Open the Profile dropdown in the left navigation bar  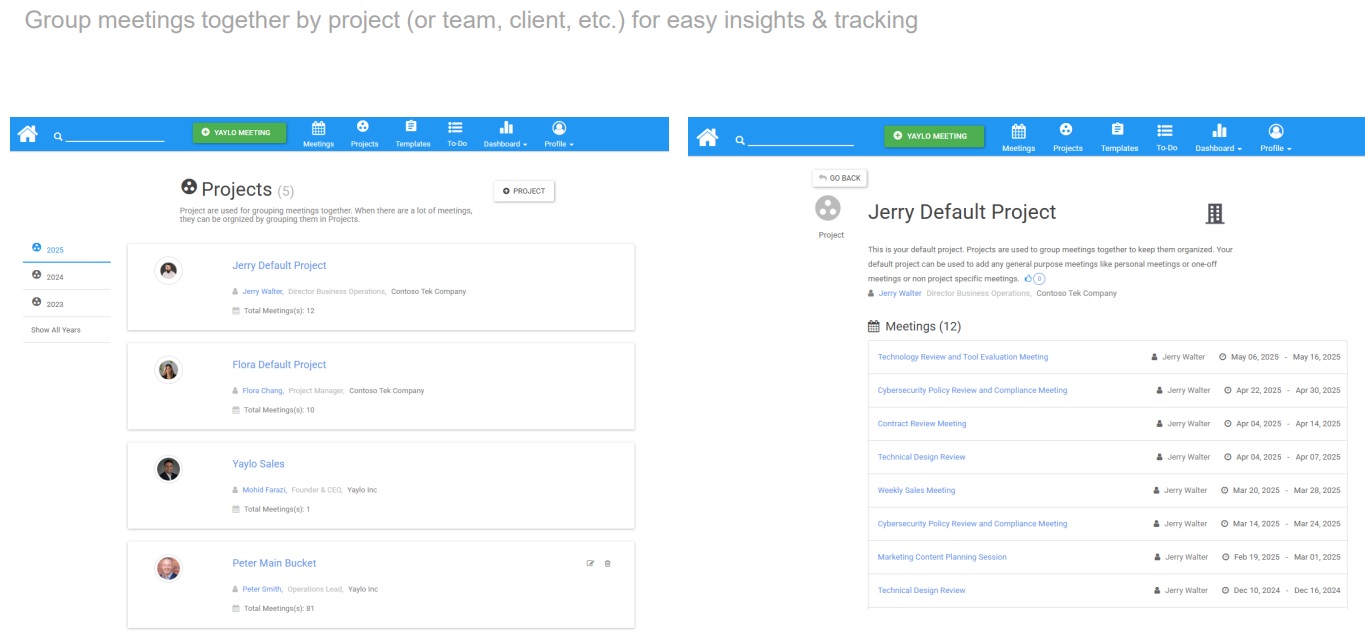click(x=559, y=133)
